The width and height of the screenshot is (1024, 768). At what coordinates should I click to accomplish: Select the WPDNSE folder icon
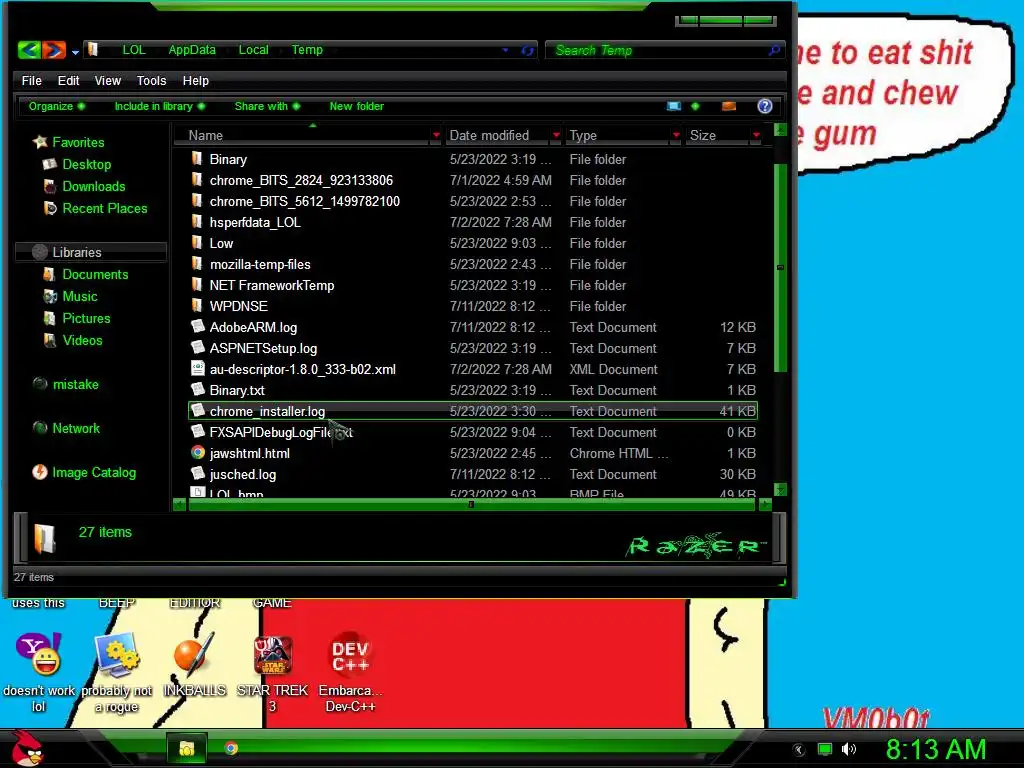(x=197, y=305)
